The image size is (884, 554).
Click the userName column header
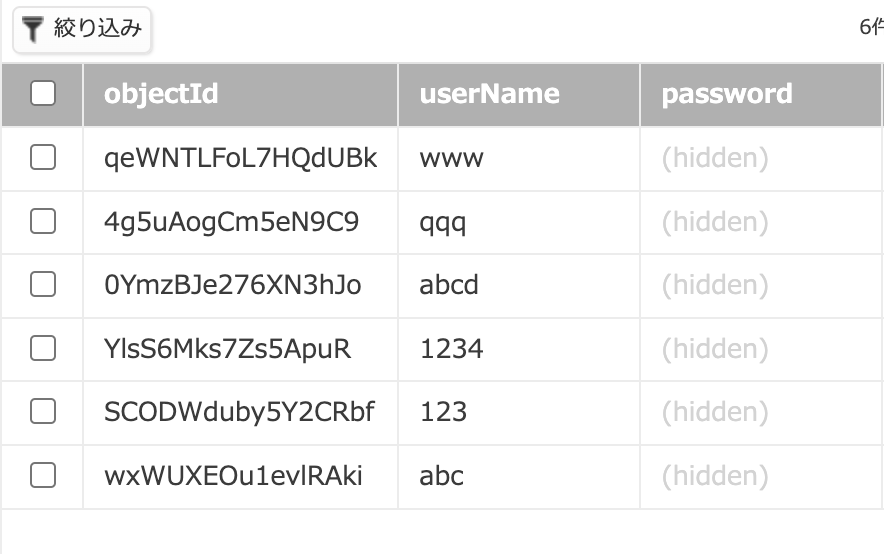[x=489, y=94]
